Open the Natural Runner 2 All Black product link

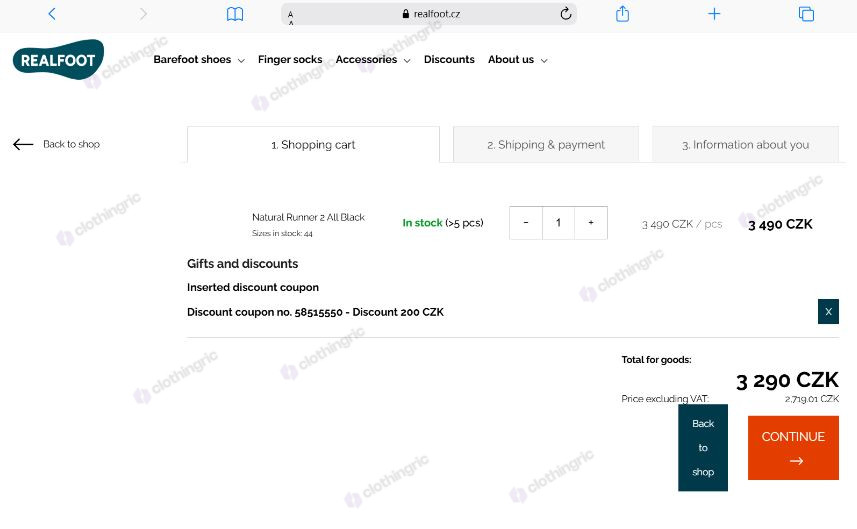(x=308, y=217)
